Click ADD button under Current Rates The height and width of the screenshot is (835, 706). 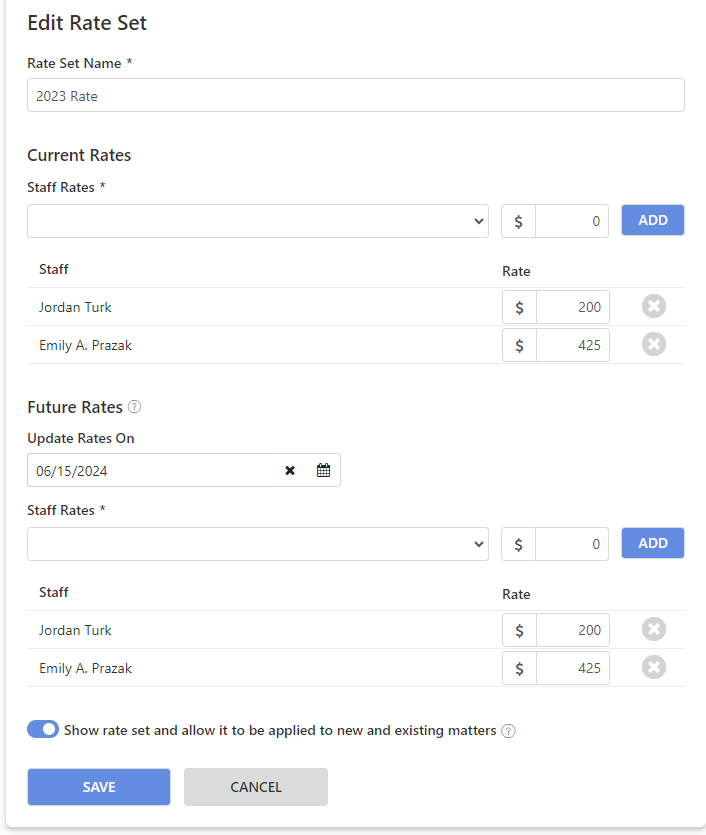653,220
